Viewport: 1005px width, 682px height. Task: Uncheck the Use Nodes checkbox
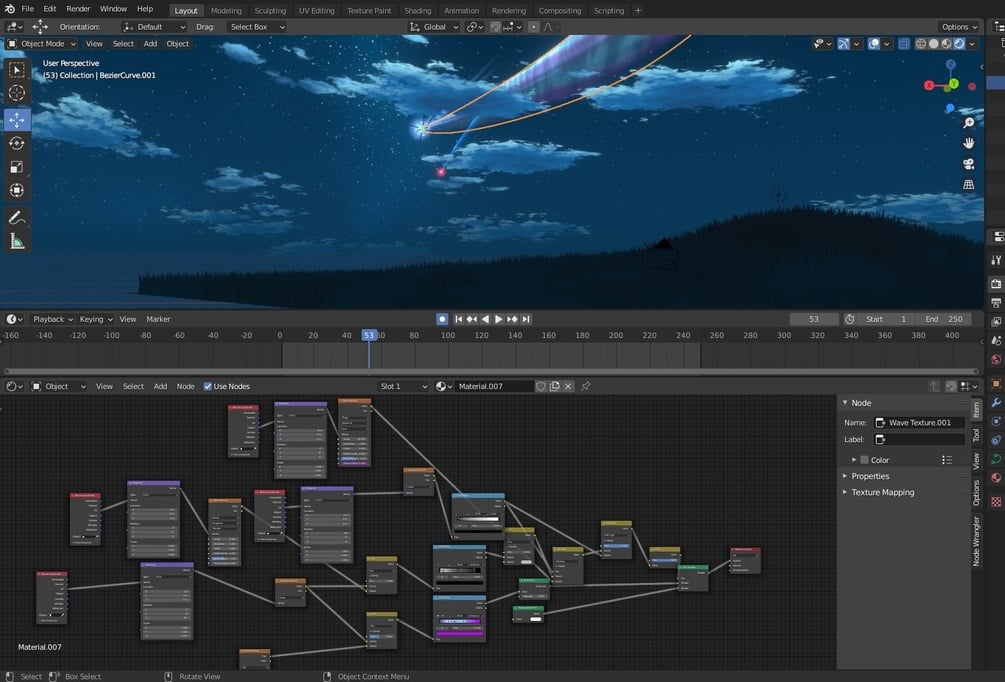pyautogui.click(x=208, y=386)
